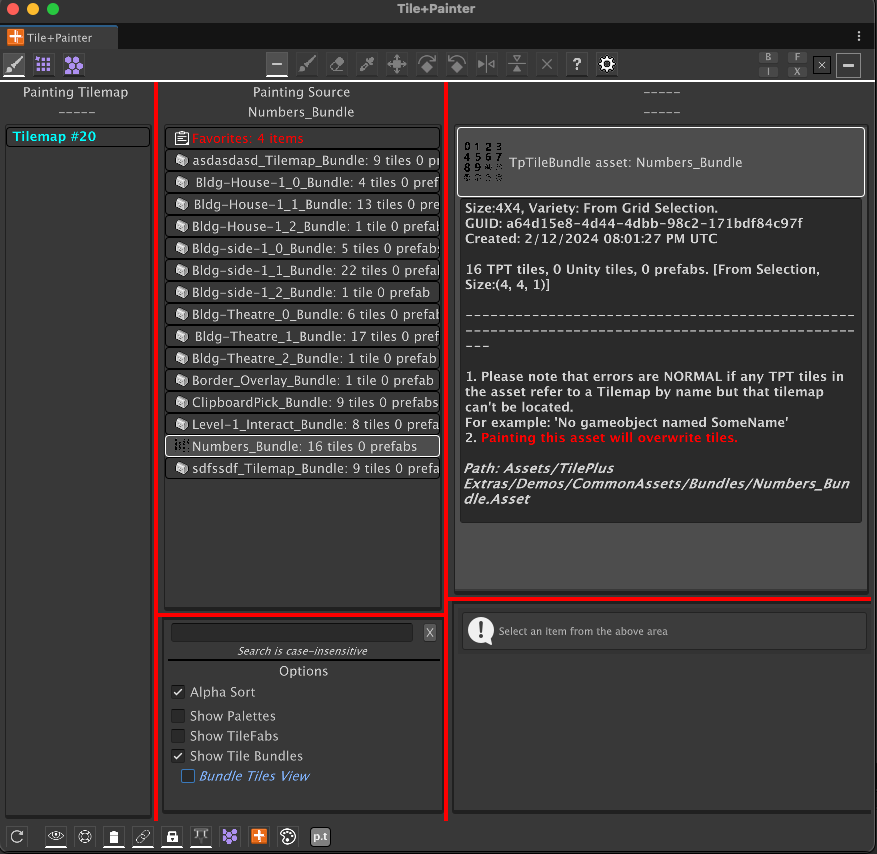Select sdfssdf_Tilemap_Bundle entry

302,468
